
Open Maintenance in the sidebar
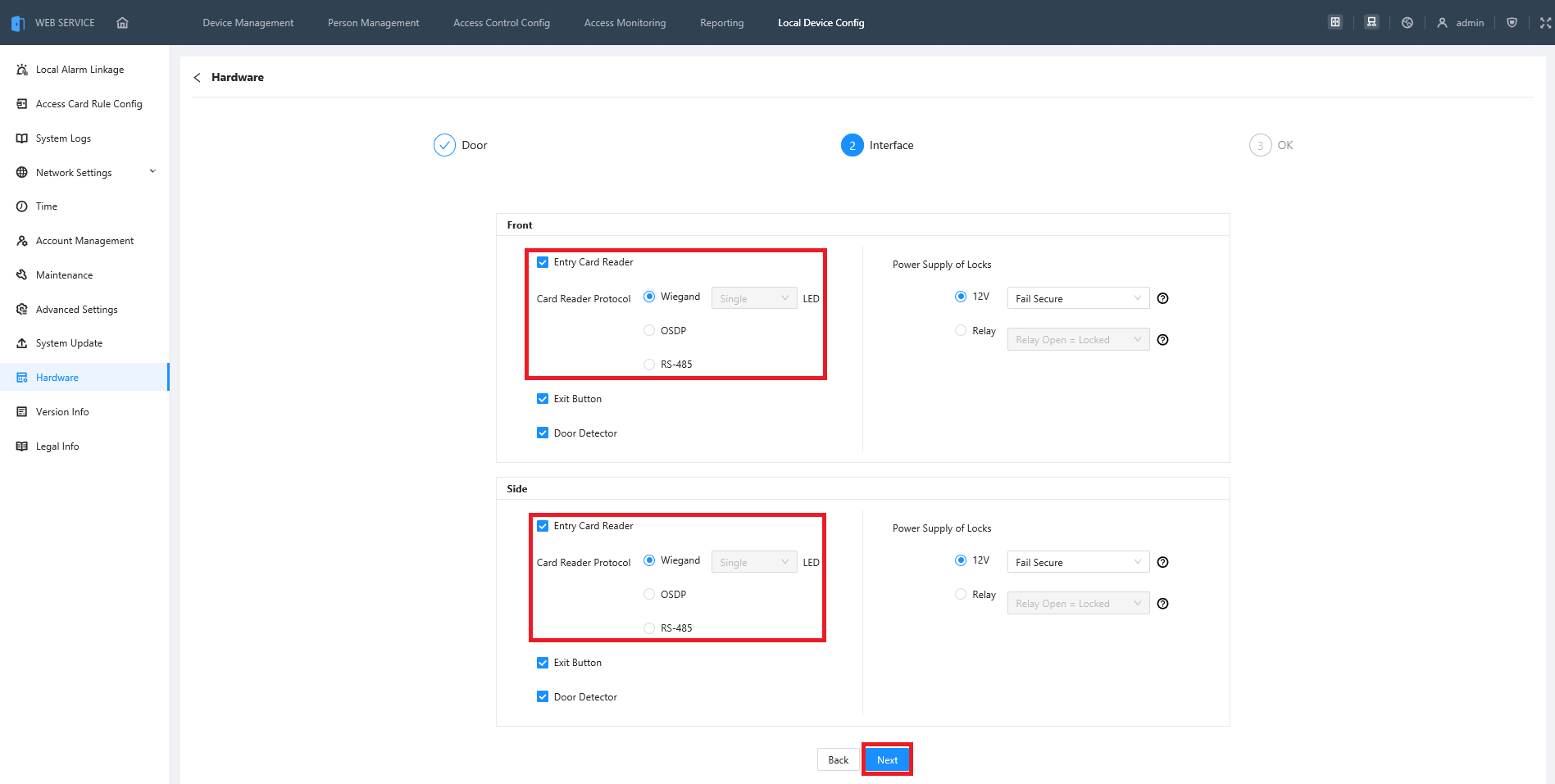(64, 275)
